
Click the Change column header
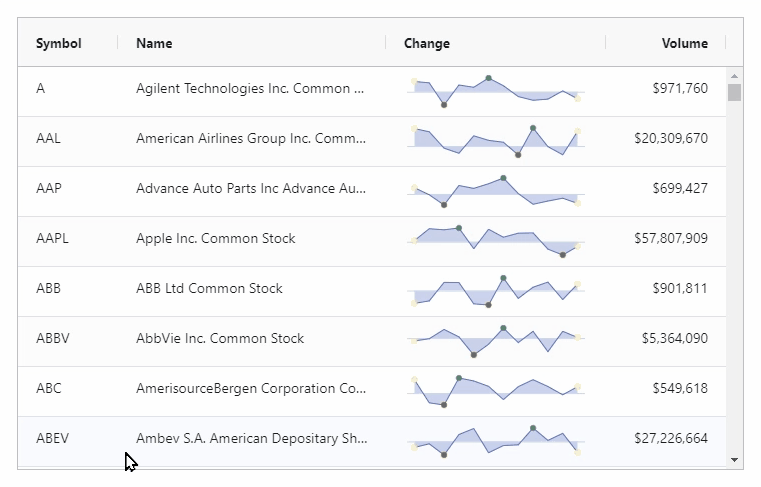coord(427,43)
